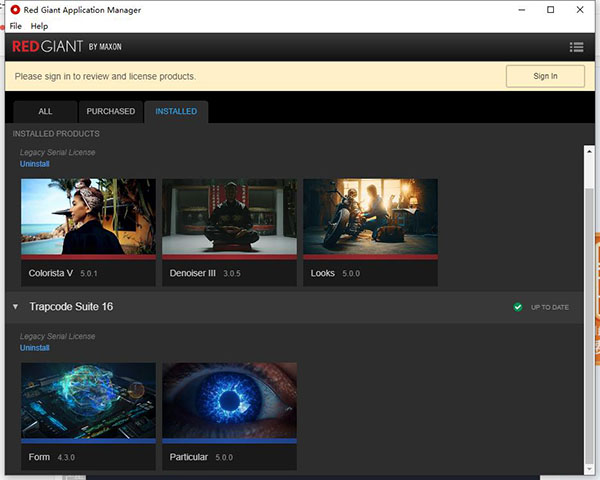Click the Denoiser III 3.0.5 label
600x480 pixels.
point(205,273)
